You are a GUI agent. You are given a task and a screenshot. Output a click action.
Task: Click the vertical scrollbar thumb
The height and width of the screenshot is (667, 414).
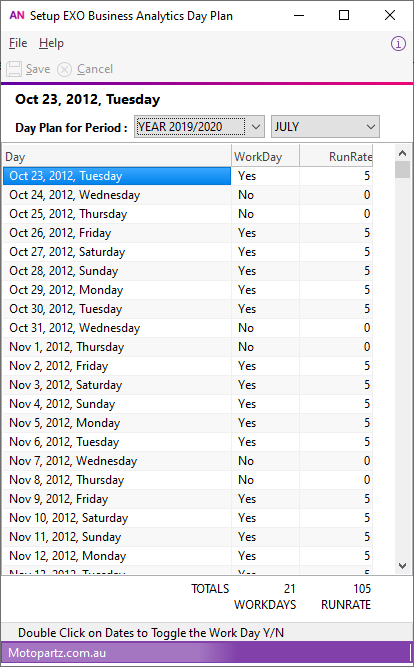point(403,170)
